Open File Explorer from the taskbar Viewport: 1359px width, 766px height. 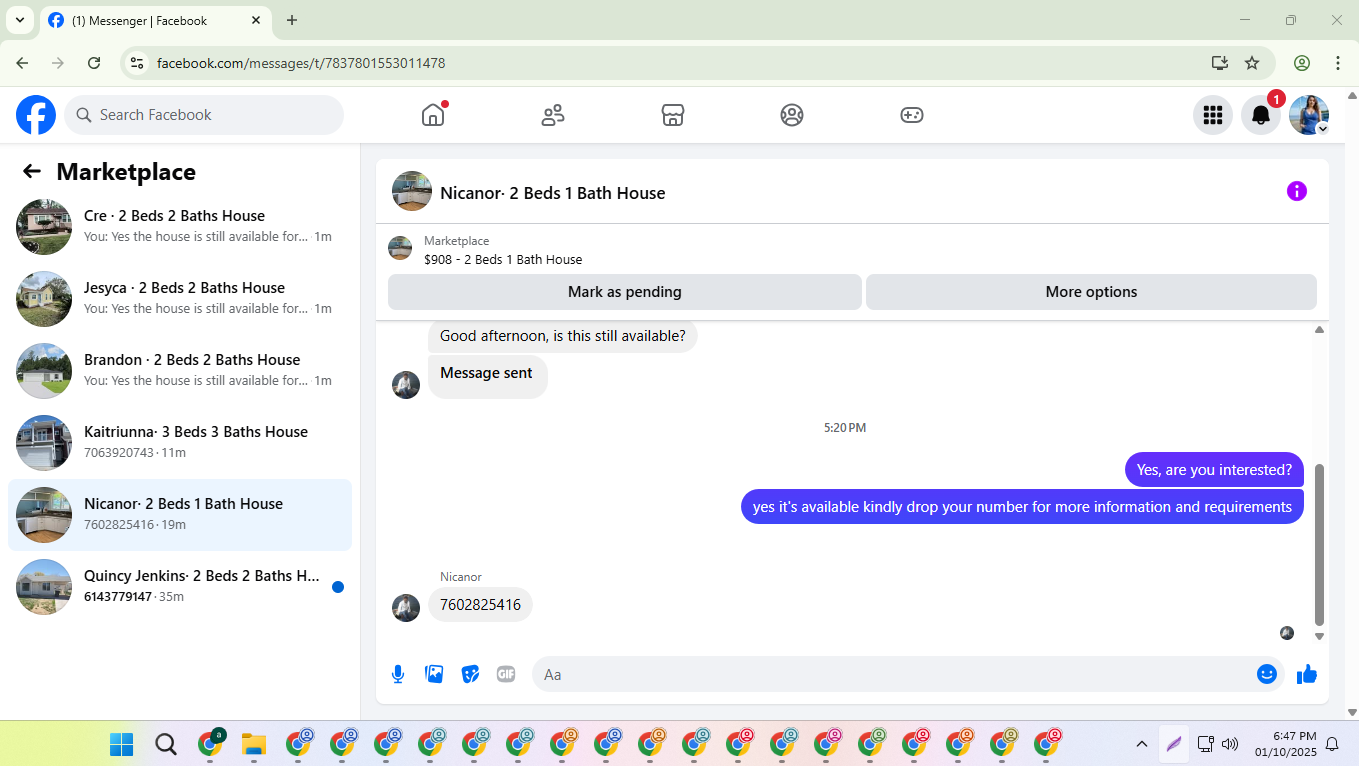coord(254,744)
